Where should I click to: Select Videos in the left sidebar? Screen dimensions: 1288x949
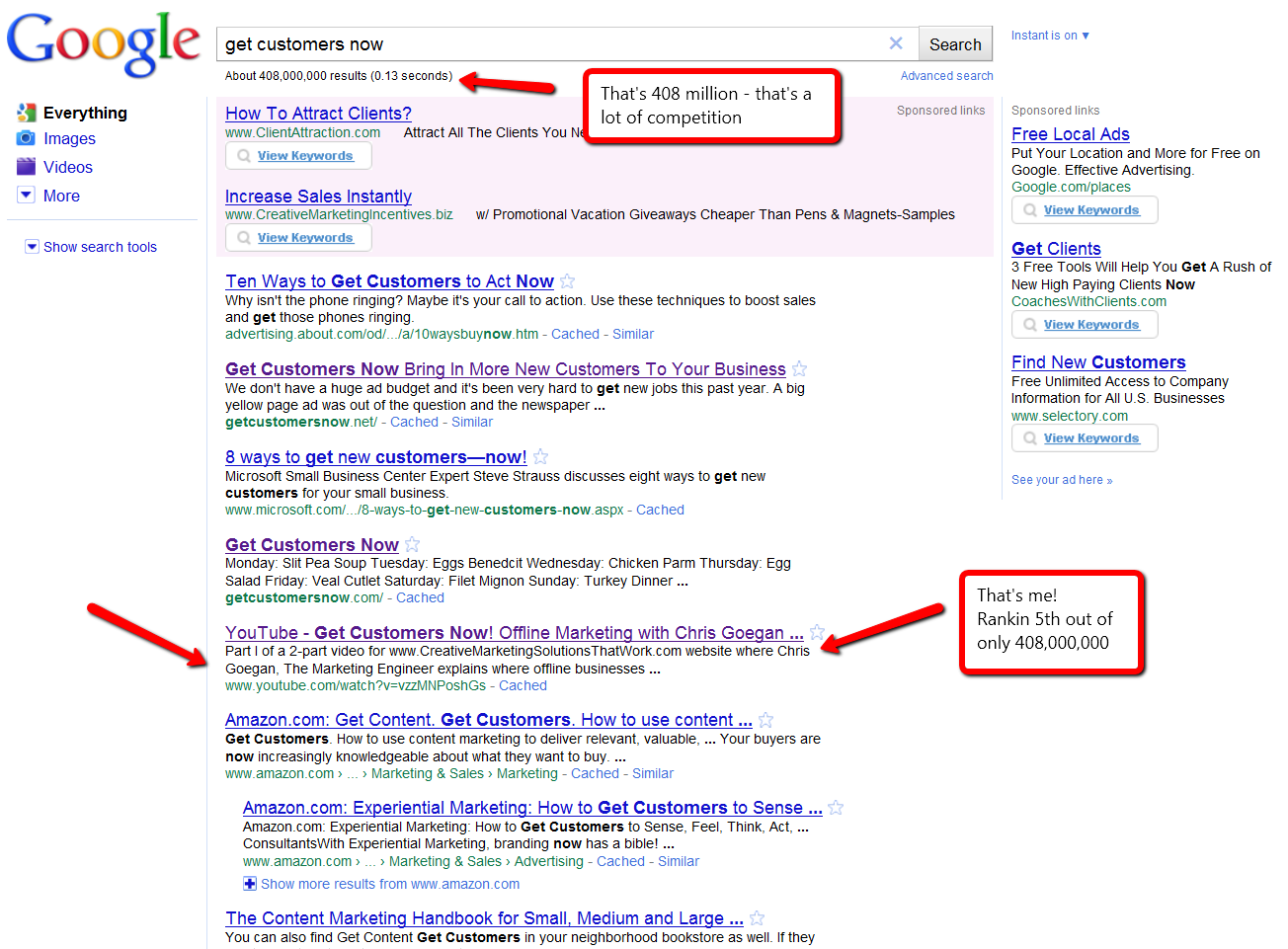pyautogui.click(x=68, y=168)
